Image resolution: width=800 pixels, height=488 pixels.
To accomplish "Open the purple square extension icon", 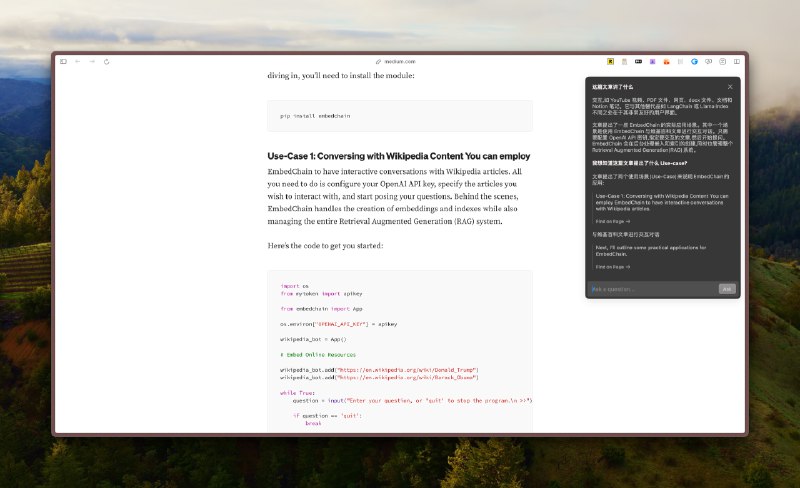I will (652, 62).
